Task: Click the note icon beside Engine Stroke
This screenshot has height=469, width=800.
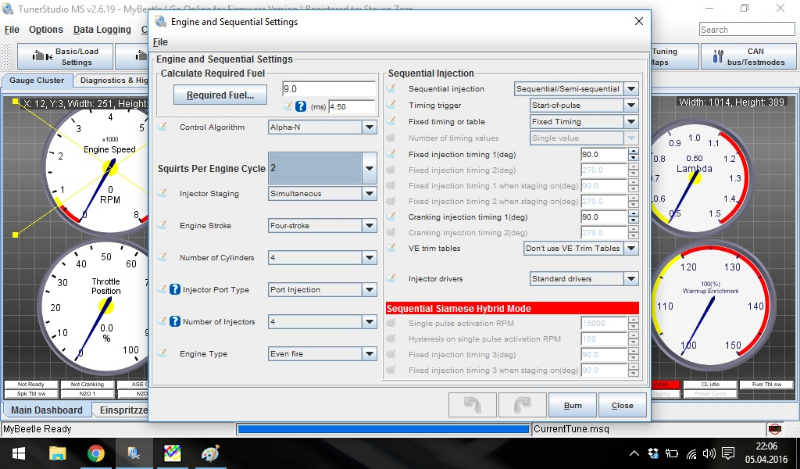Action: click(163, 226)
